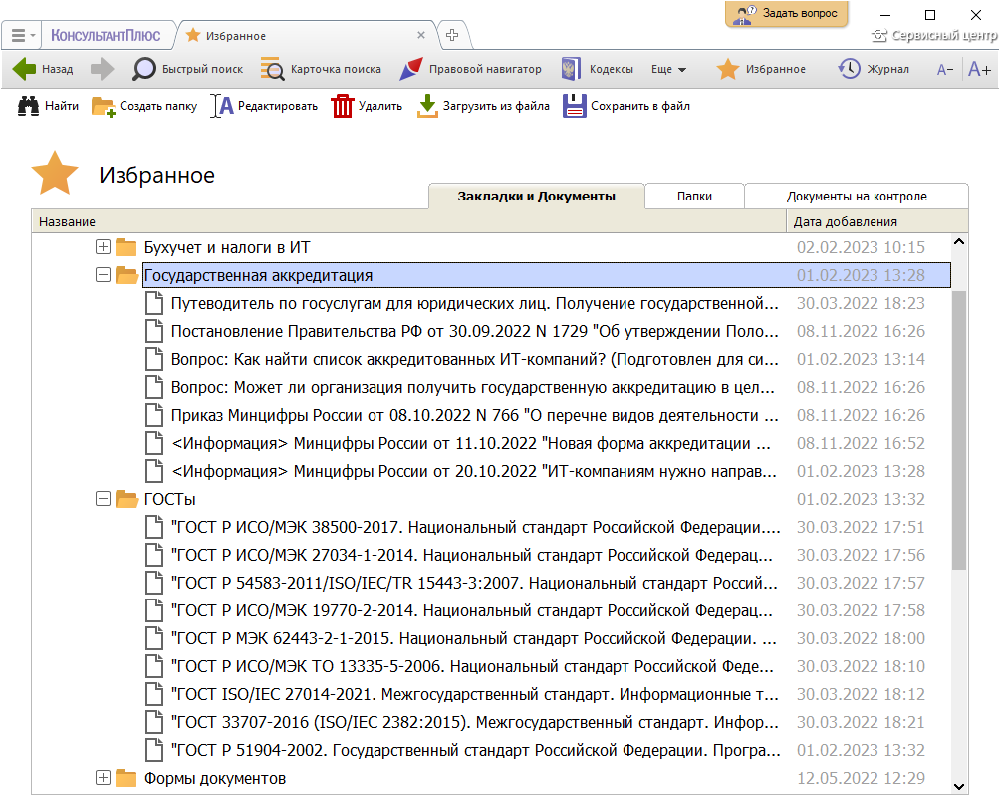Screen dimensions: 1000x800
Task: Click Загрузить из файла
Action: (x=428, y=106)
